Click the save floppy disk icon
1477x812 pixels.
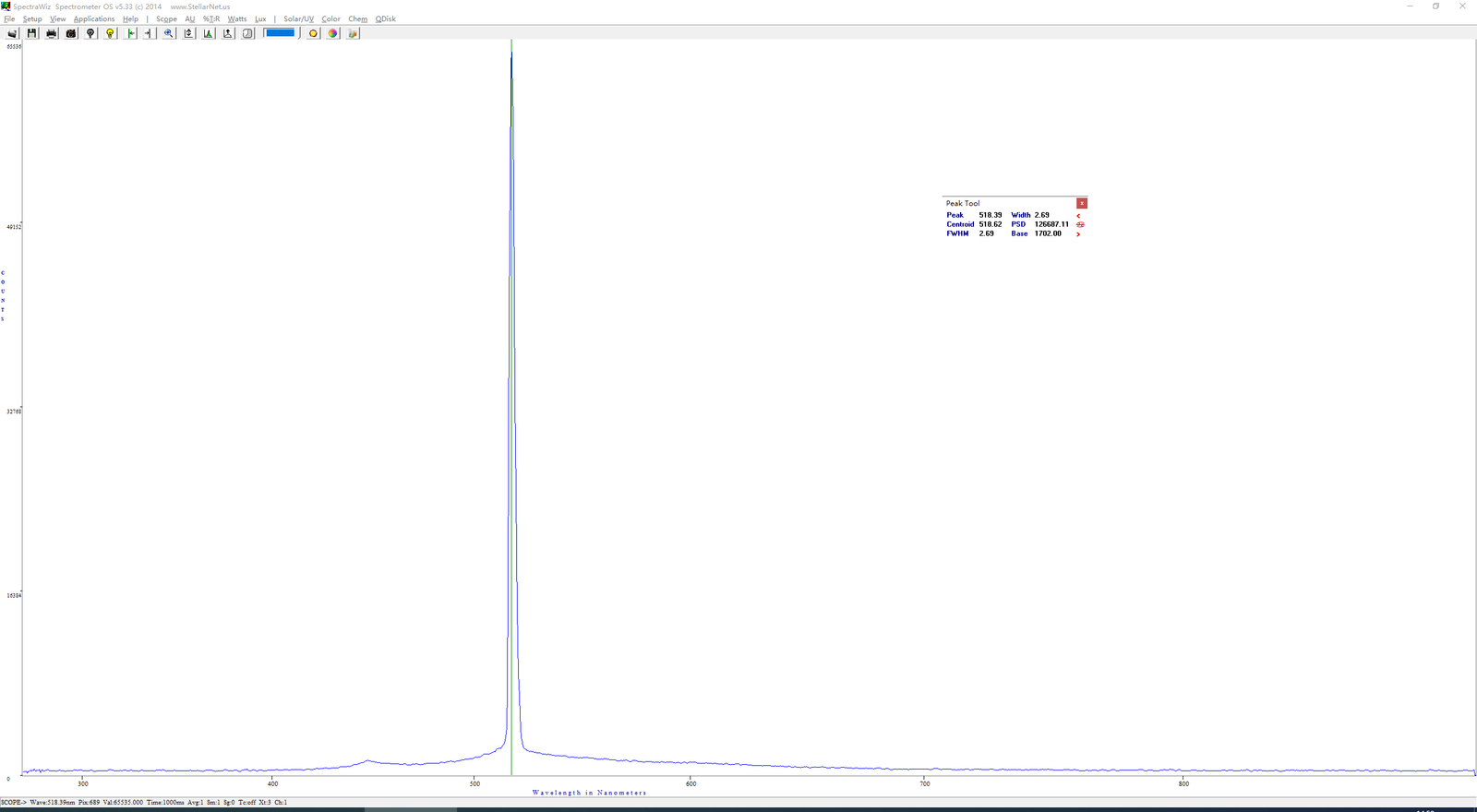(x=31, y=33)
